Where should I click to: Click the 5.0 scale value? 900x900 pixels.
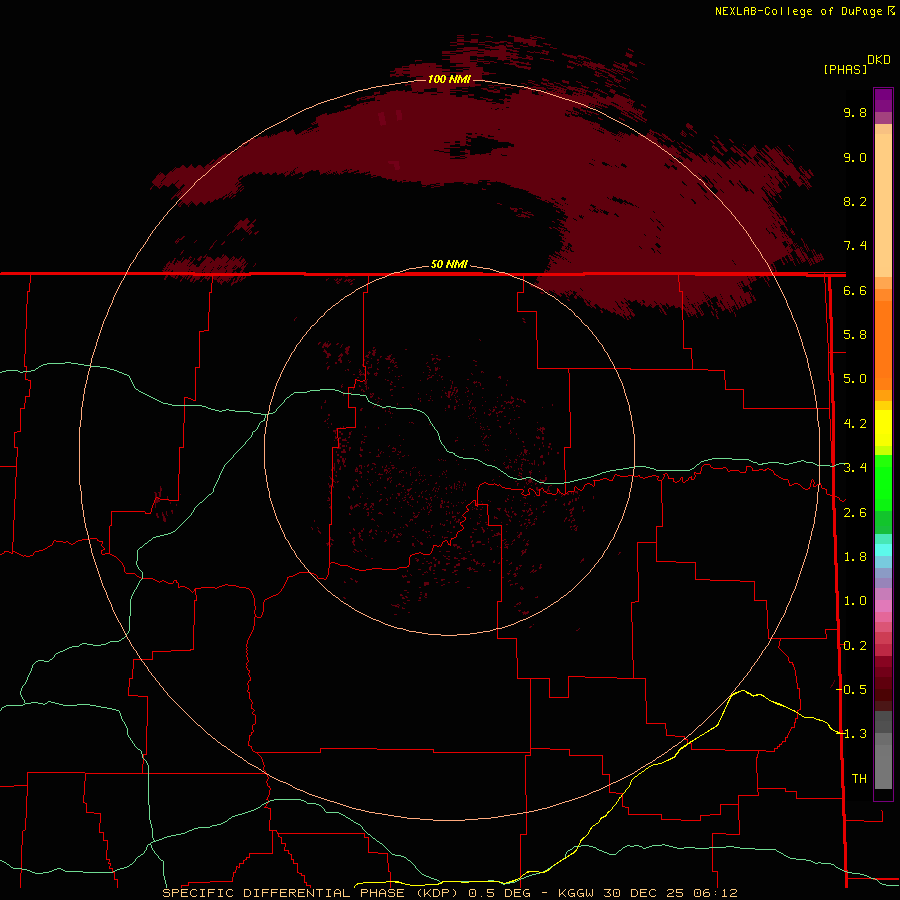855,379
